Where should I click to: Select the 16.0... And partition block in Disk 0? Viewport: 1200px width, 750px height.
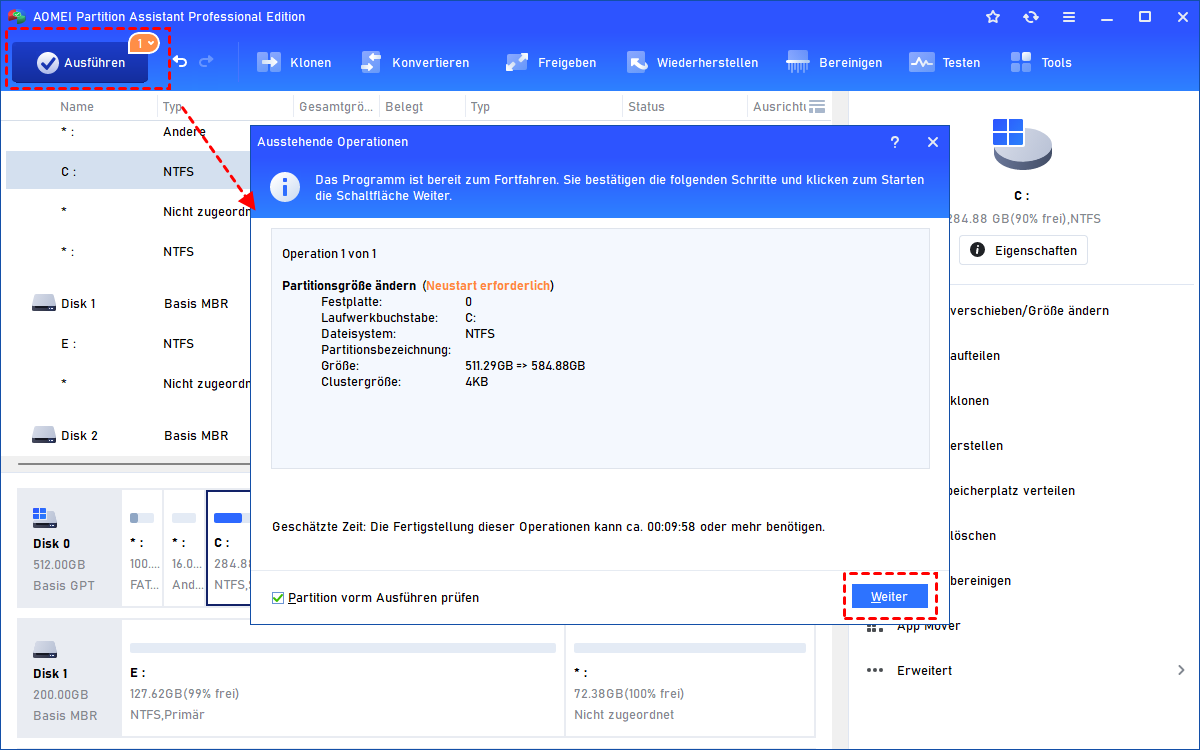pos(184,548)
